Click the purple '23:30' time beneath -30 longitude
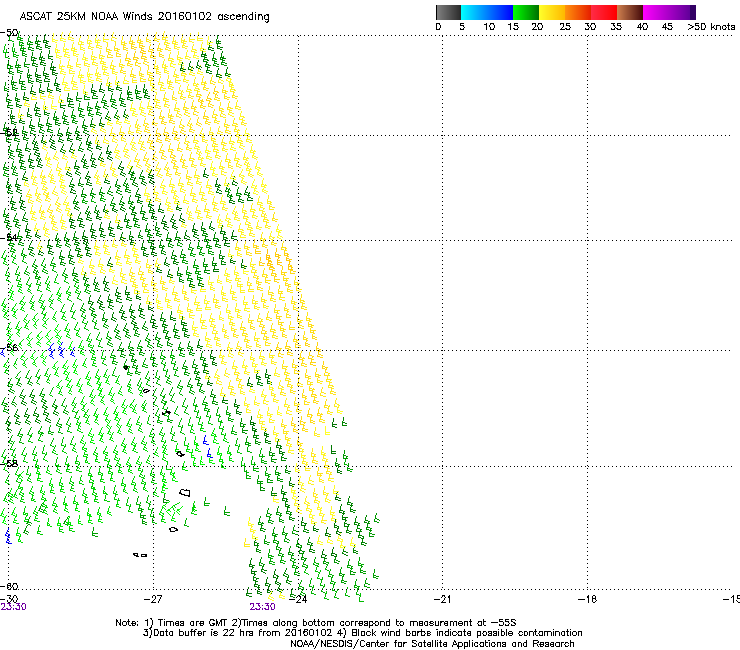The width and height of the screenshot is (740, 650). 13,607
